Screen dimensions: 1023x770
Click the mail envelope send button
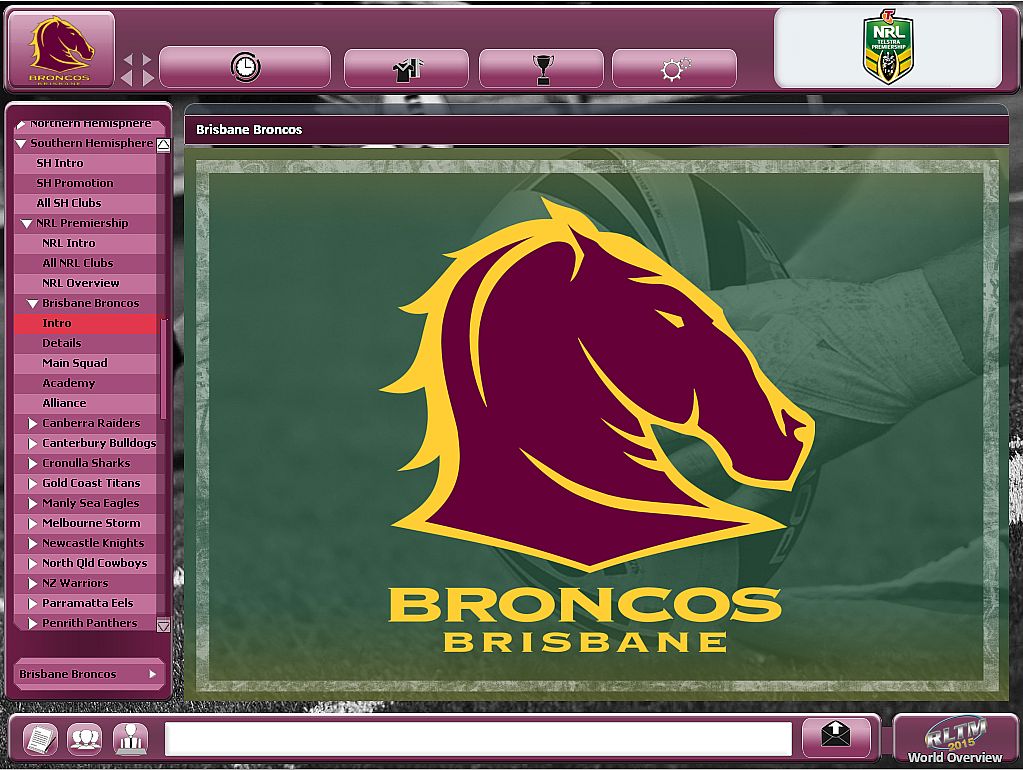point(836,737)
